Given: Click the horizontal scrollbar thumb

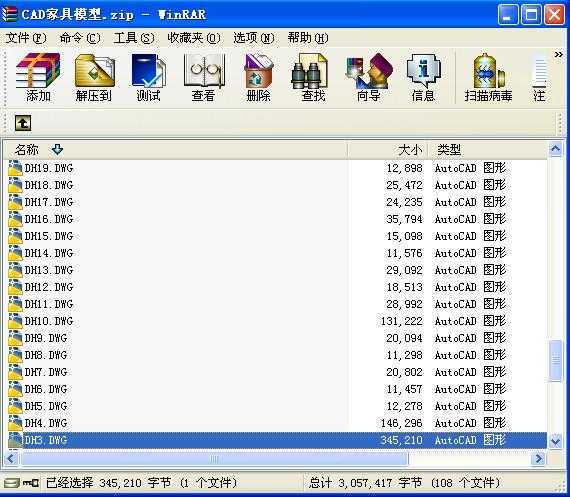Looking at the screenshot, I should (x=214, y=458).
